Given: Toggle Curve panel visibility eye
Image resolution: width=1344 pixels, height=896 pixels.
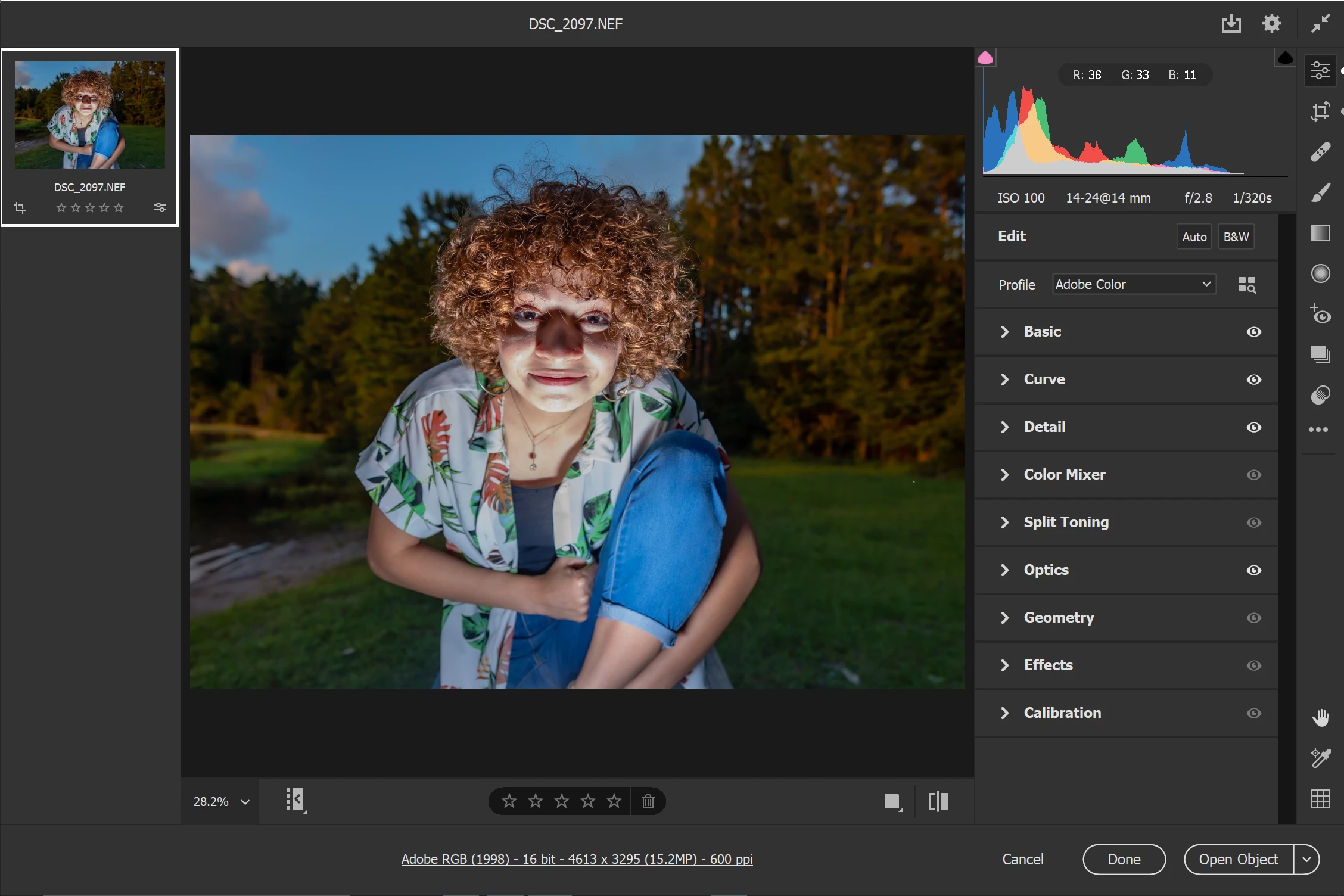Looking at the screenshot, I should pos(1253,379).
